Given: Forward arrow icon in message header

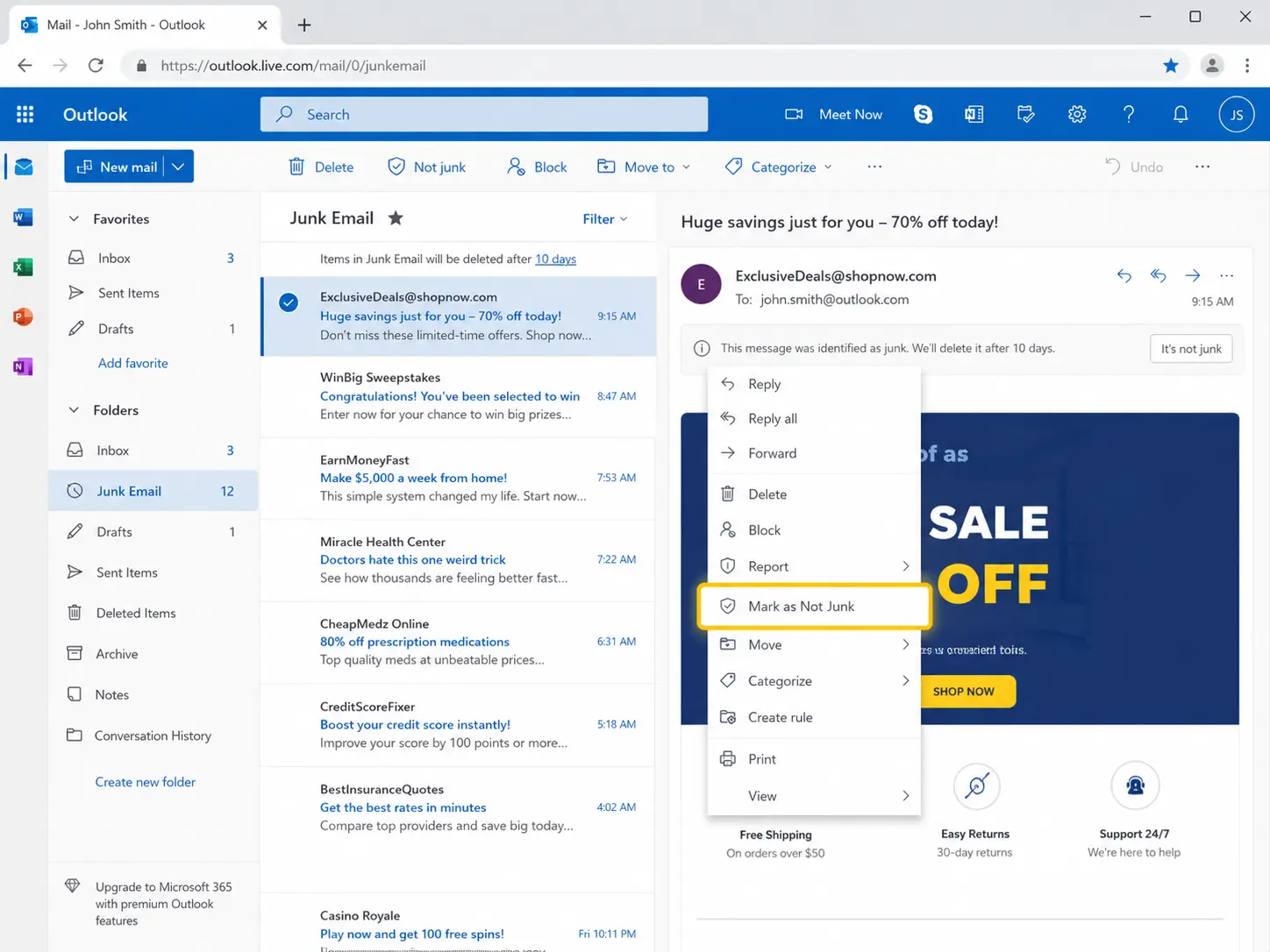Looking at the screenshot, I should [x=1193, y=275].
